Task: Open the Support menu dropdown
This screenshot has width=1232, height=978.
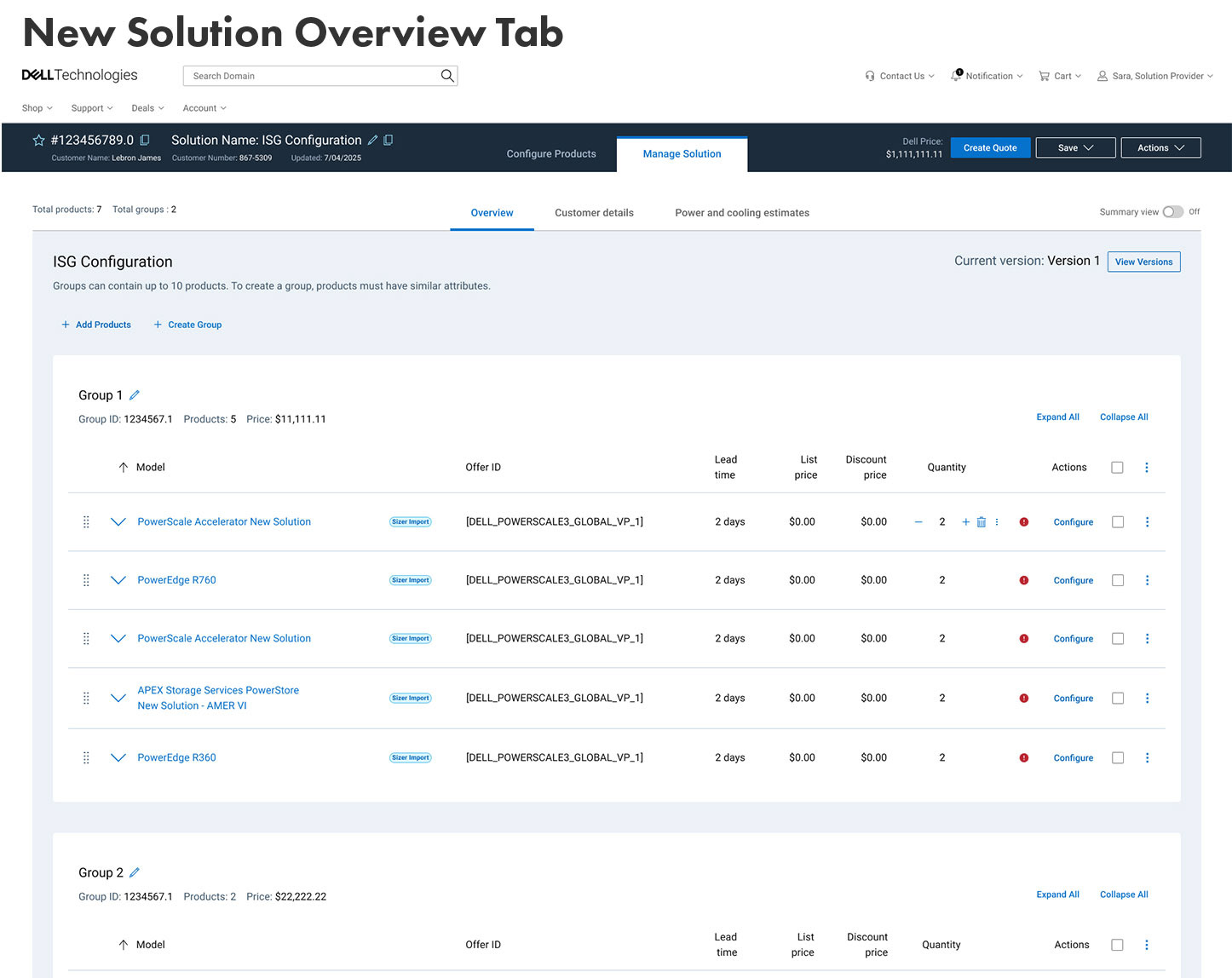Action: point(92,108)
